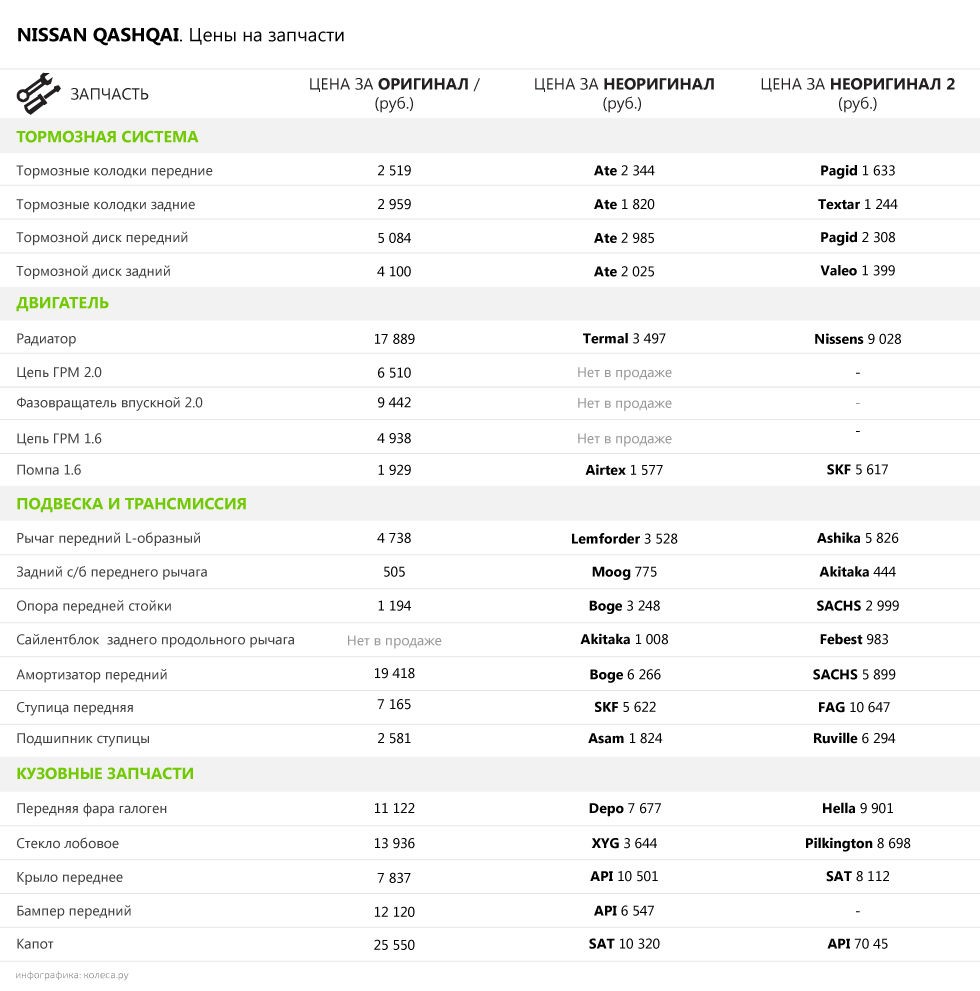980x991 pixels.
Task: Select the 'Радиатор' row label
Action: pos(46,339)
